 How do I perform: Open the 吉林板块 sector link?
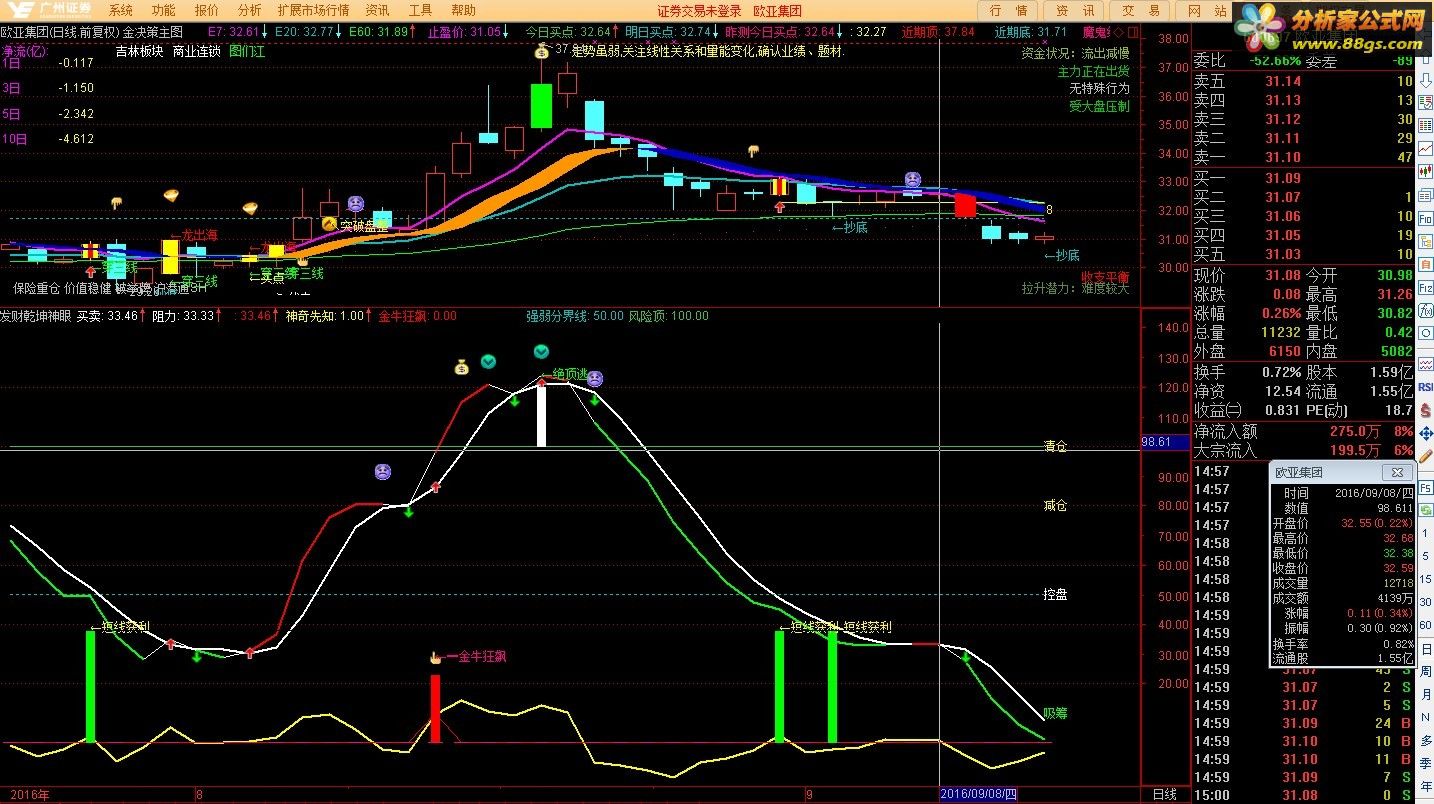140,51
